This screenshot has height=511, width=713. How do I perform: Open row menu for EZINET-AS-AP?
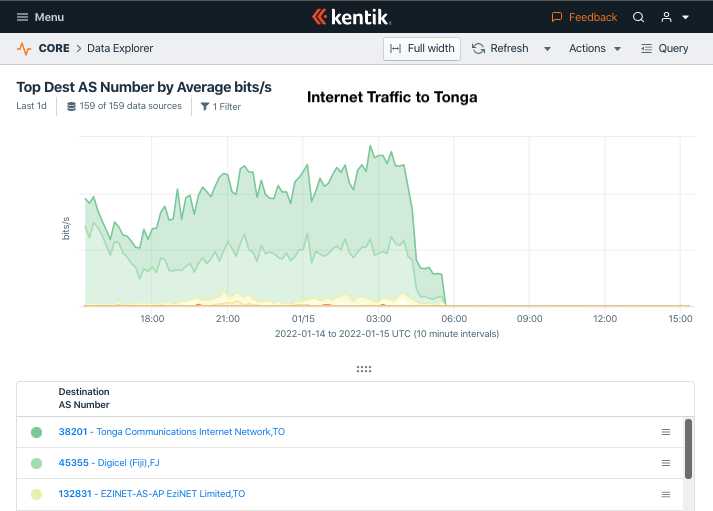(x=666, y=494)
